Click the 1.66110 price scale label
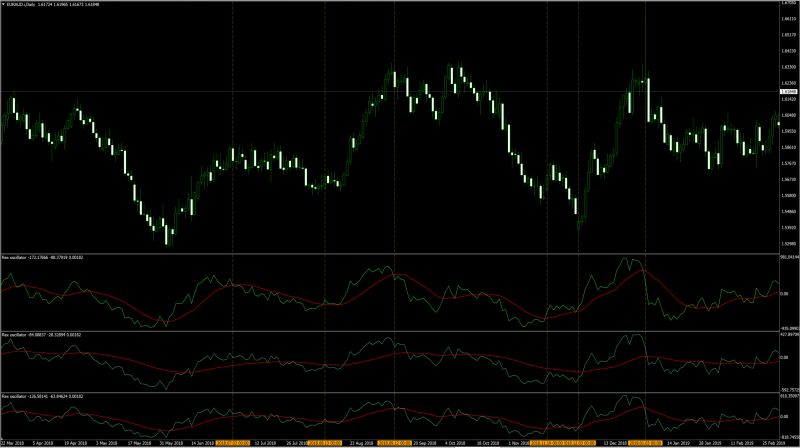Image resolution: width=800 pixels, height=448 pixels. [x=789, y=19]
